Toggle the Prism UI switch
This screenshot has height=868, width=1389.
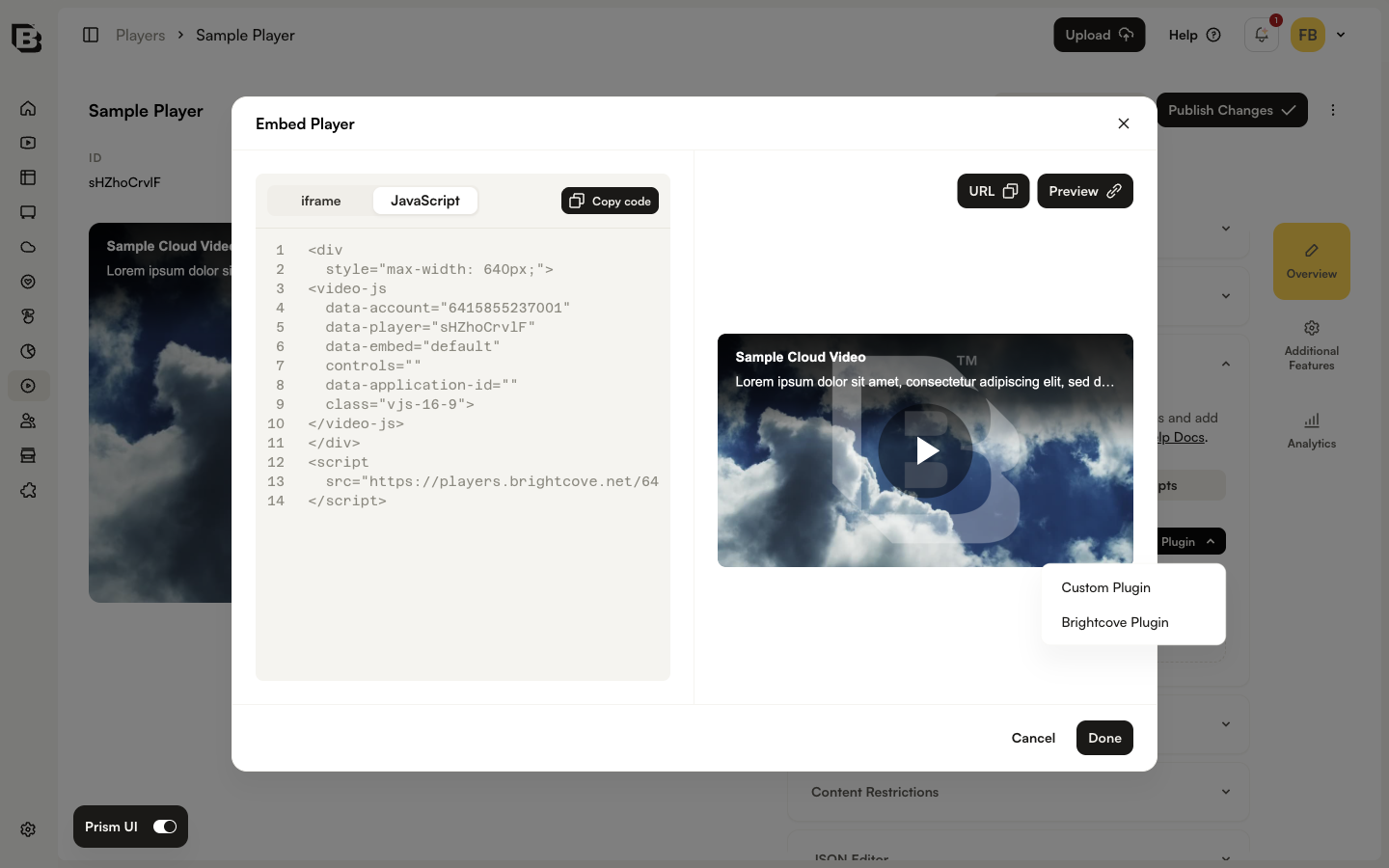click(165, 827)
